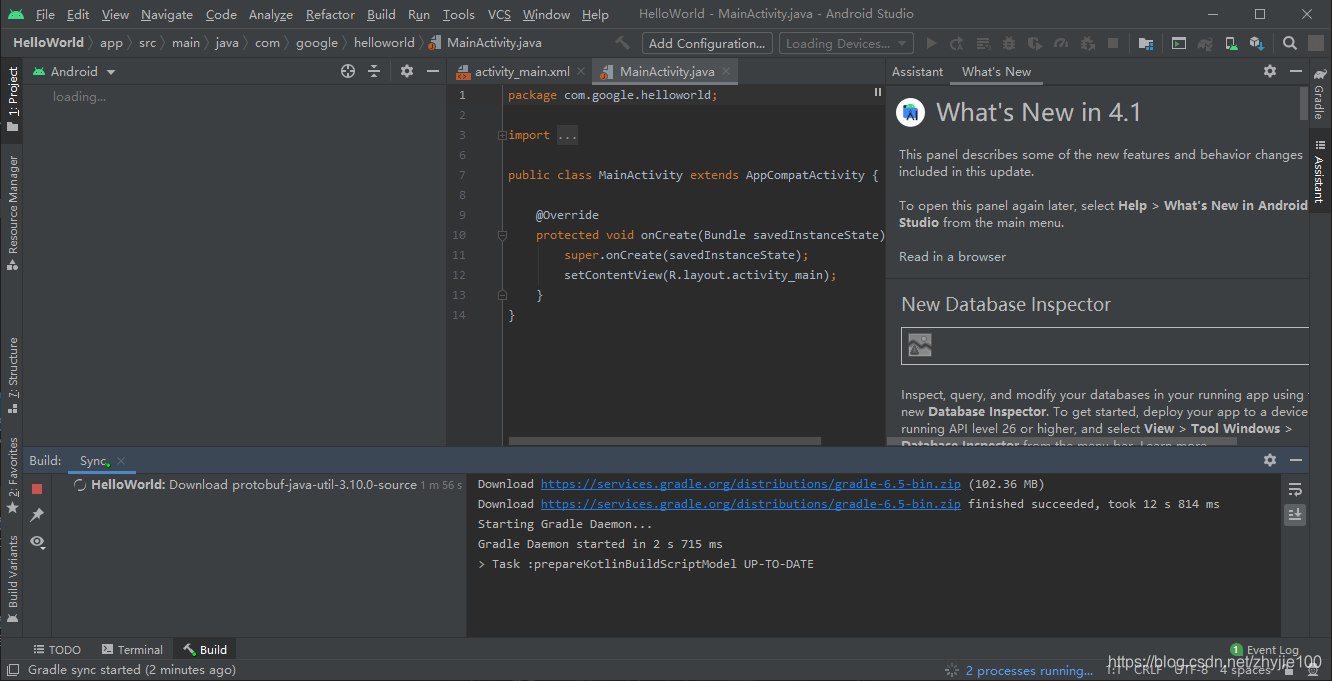Toggle the eye view filter in Build panel
The height and width of the screenshot is (681, 1332).
tap(37, 541)
